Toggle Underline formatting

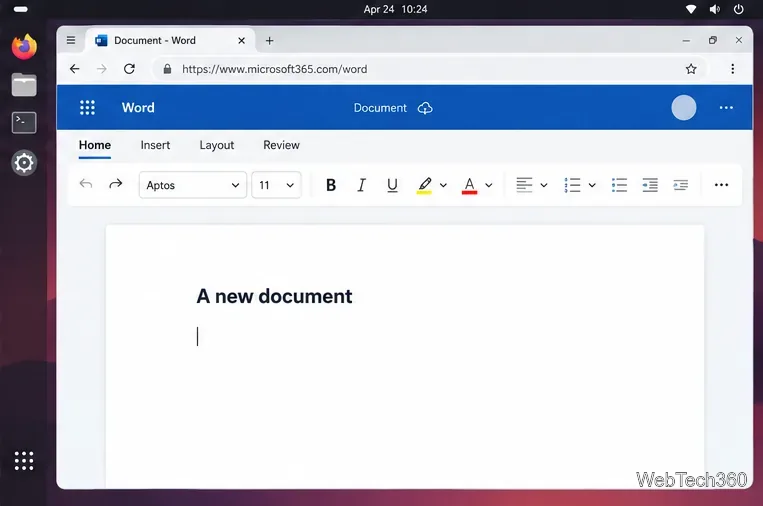pyautogui.click(x=392, y=185)
